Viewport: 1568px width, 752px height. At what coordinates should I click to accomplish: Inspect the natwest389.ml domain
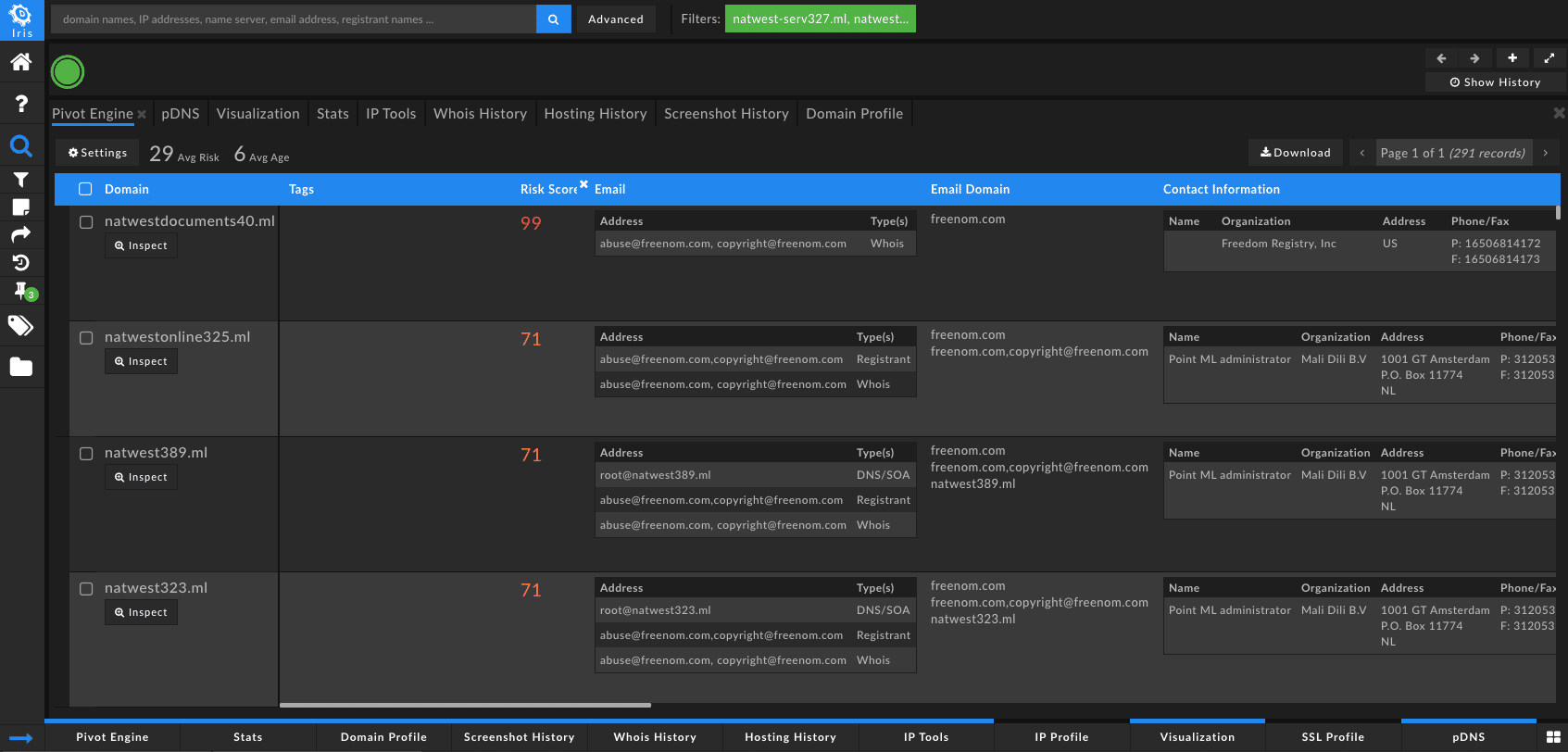point(141,477)
